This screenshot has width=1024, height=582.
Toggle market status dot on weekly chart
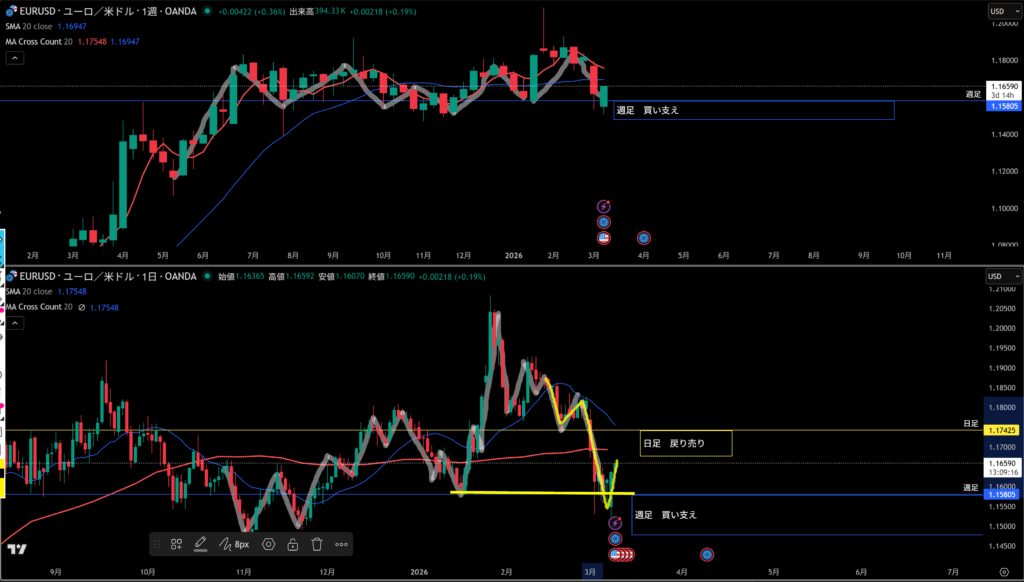coord(206,11)
